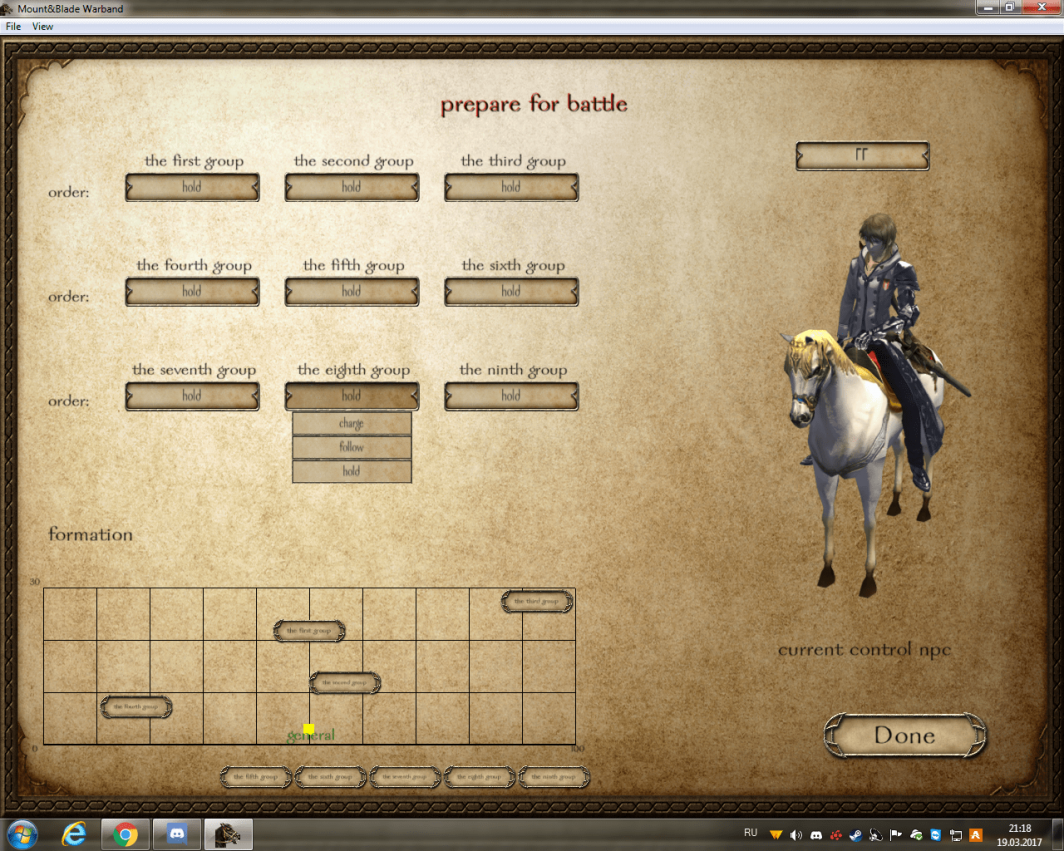Pick the fourth group token on the grid
The image size is (1064, 851).
(136, 707)
